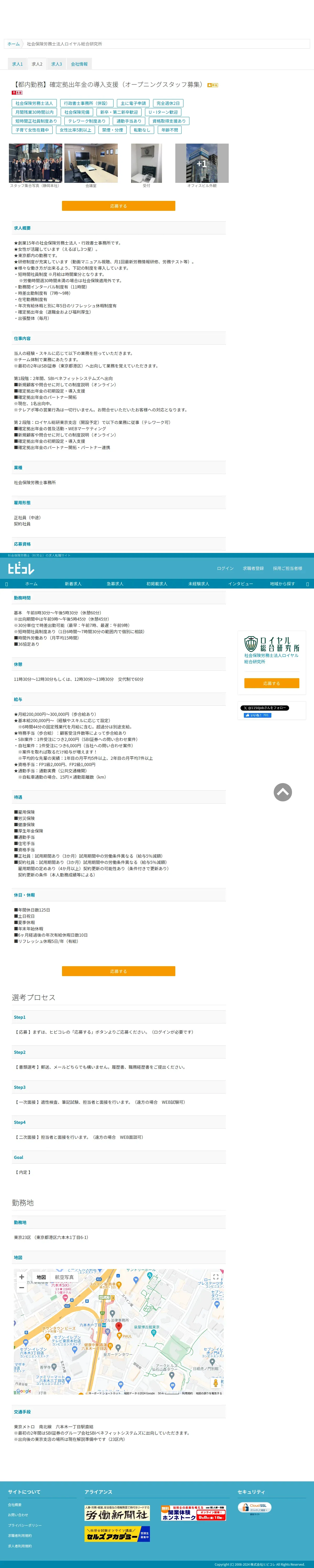Open the 受付 photo thumbnail
This screenshot has height=1568, width=314.
147,163
